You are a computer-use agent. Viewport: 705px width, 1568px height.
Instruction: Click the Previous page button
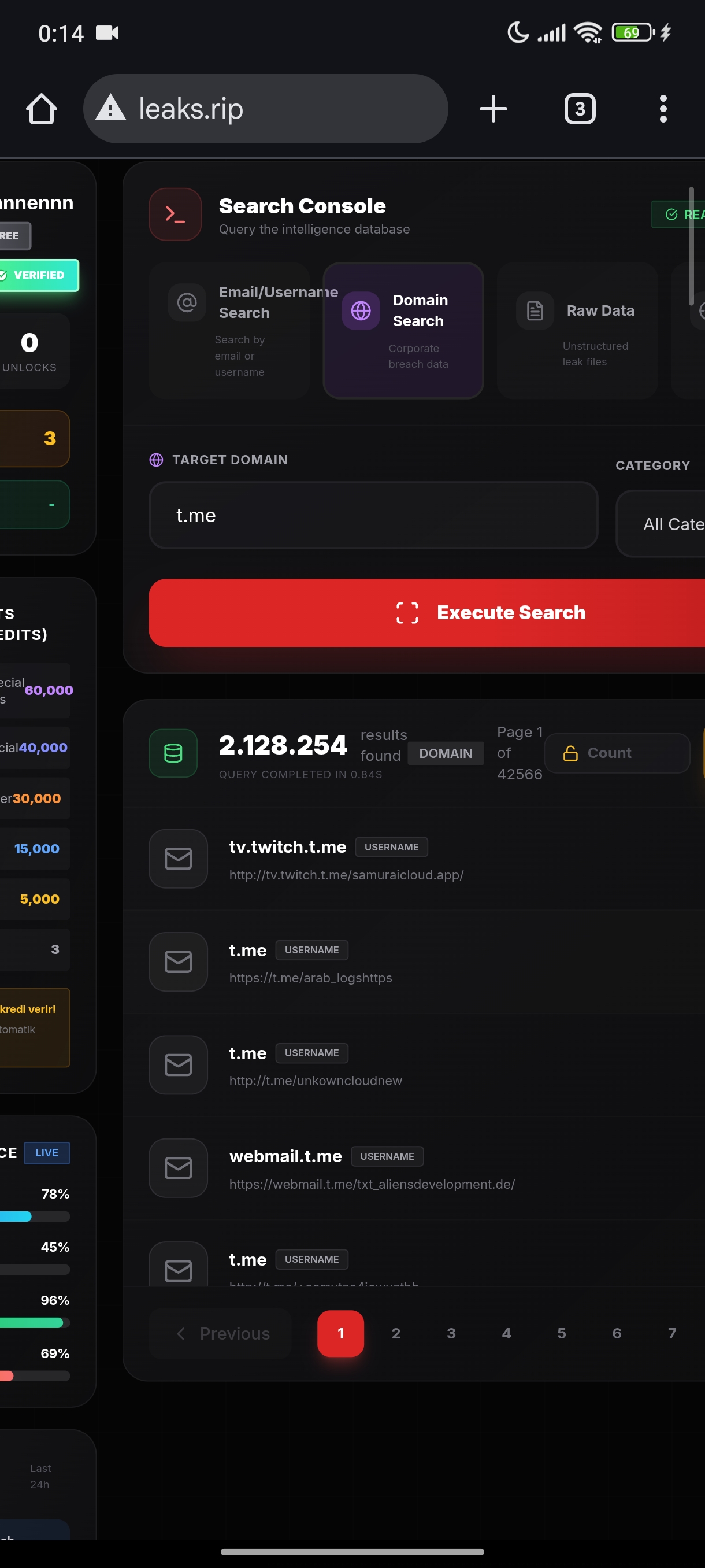(x=220, y=1334)
